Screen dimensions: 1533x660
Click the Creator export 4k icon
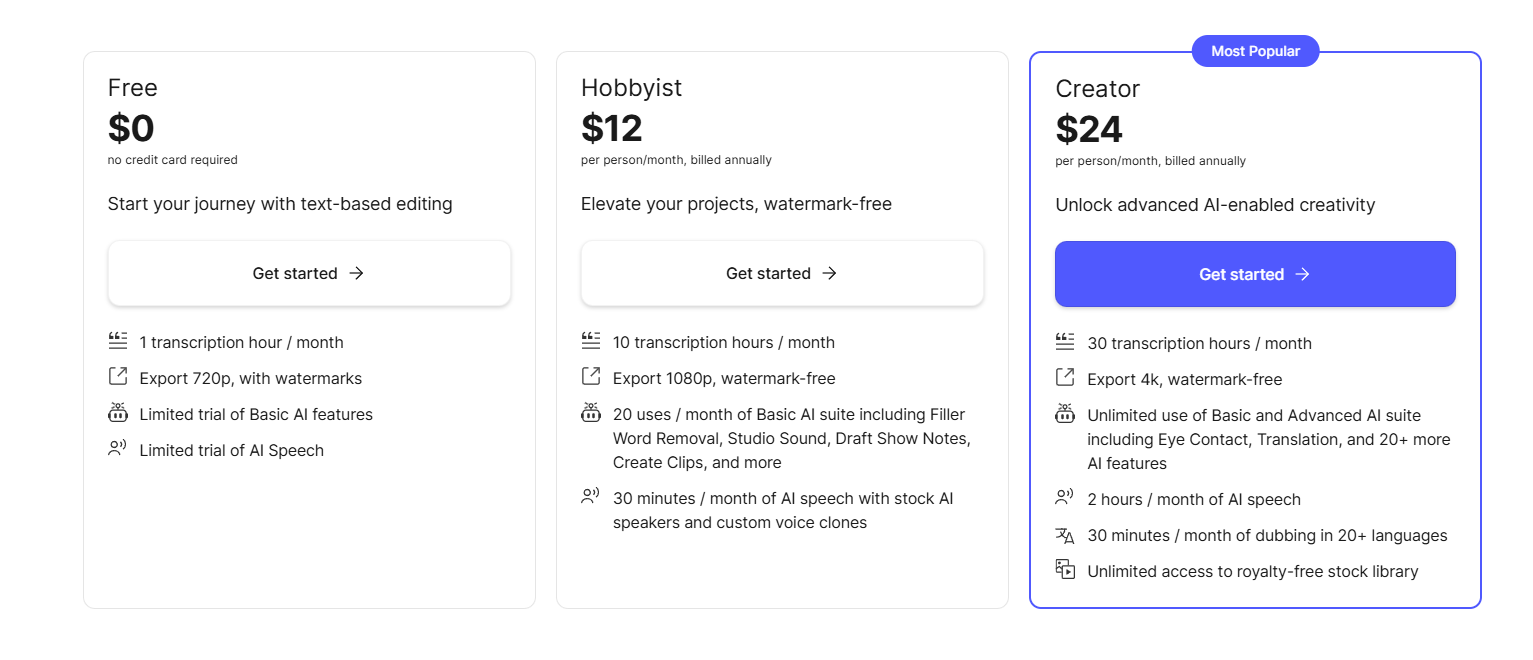(x=1065, y=378)
